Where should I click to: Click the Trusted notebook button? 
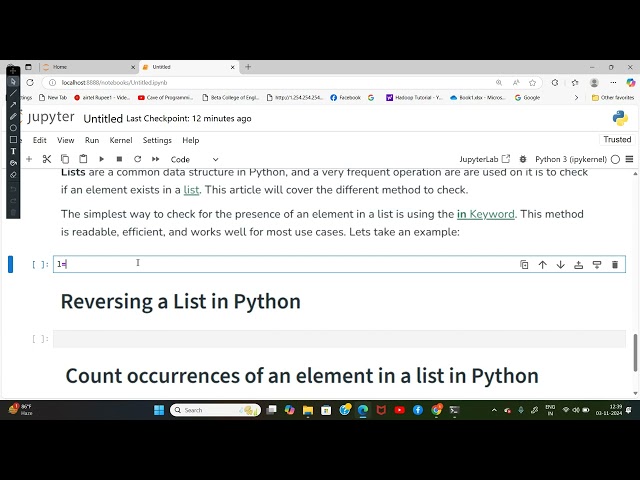tap(617, 140)
